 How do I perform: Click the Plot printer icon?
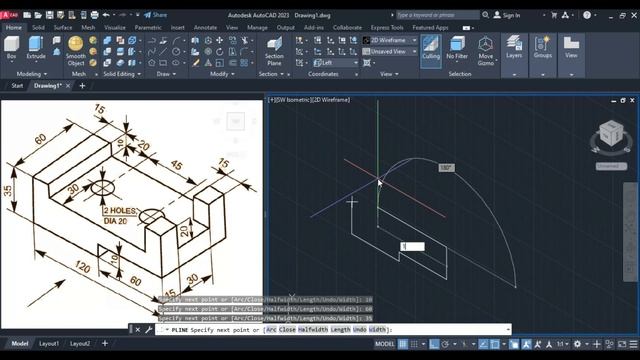[x=94, y=15]
